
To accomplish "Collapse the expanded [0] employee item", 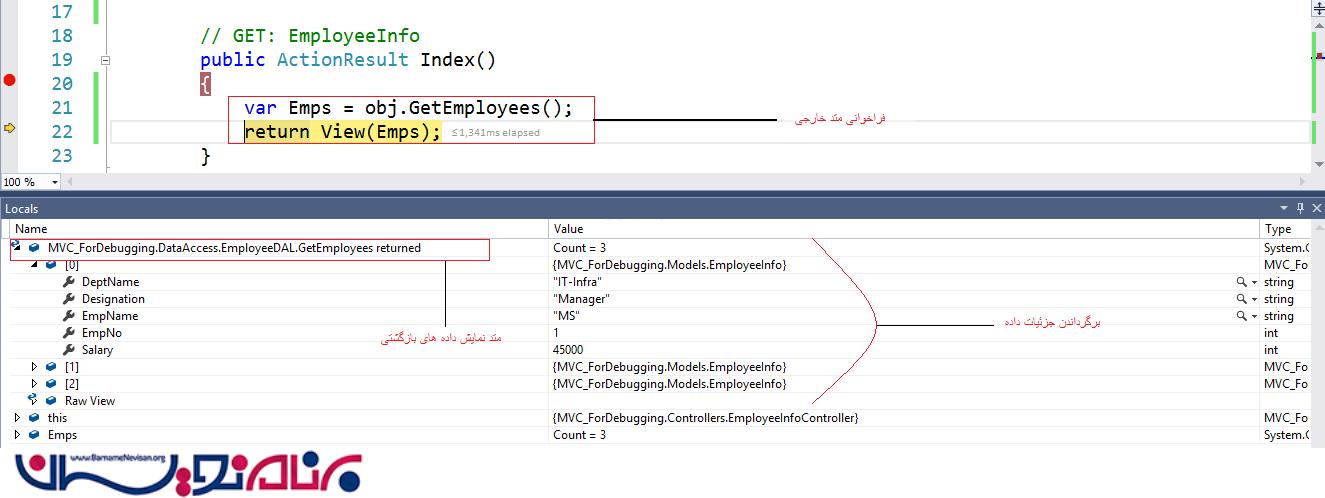I will (35, 265).
